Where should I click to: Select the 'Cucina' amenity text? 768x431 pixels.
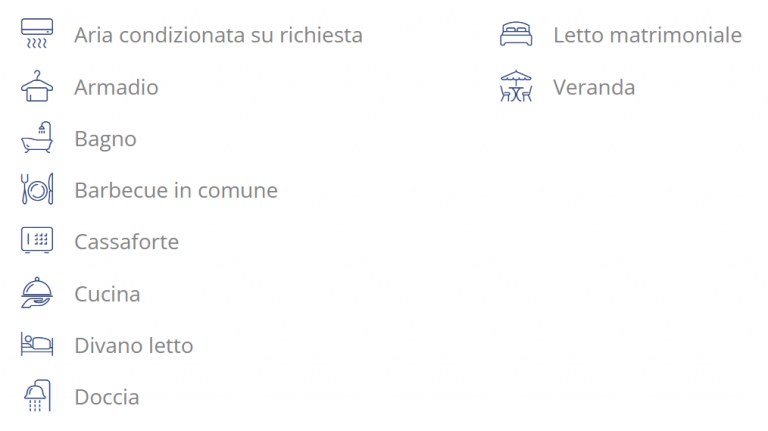pos(107,294)
